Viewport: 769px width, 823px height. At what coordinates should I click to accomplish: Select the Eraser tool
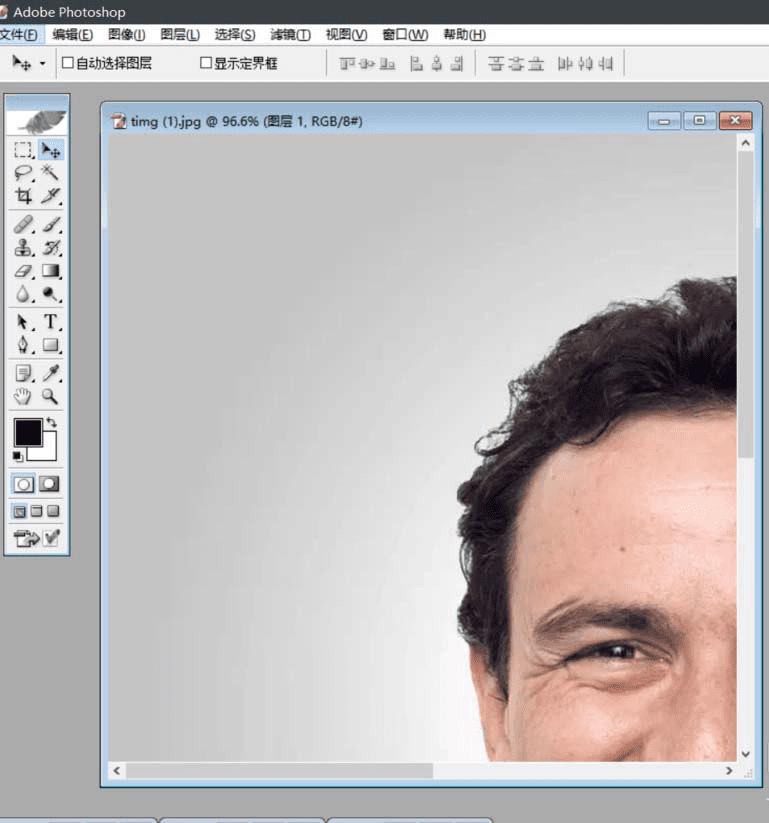pos(23,271)
